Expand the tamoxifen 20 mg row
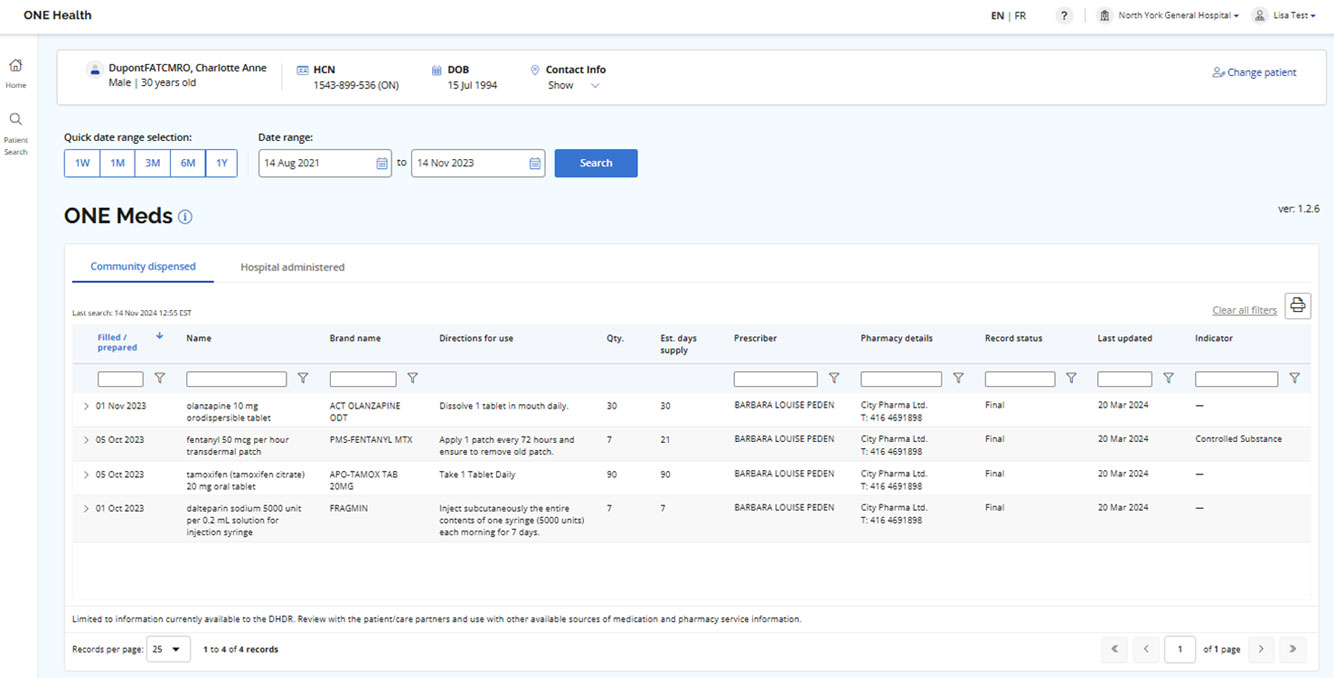 [86, 475]
